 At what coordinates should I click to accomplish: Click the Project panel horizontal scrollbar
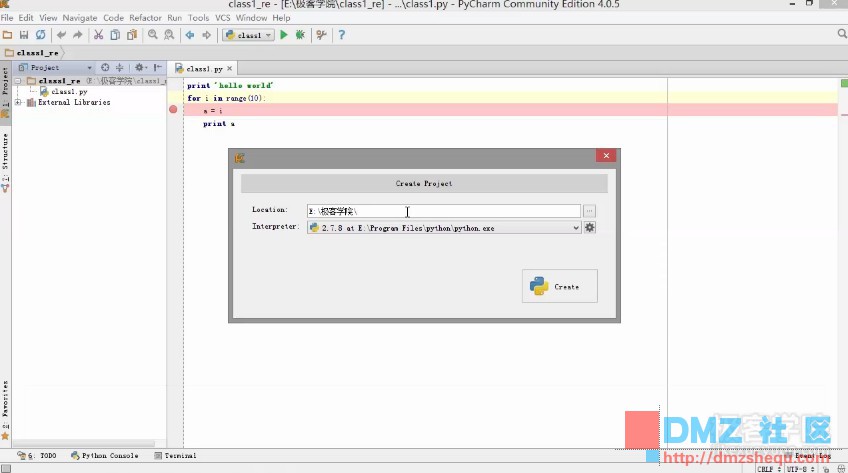tap(84, 443)
